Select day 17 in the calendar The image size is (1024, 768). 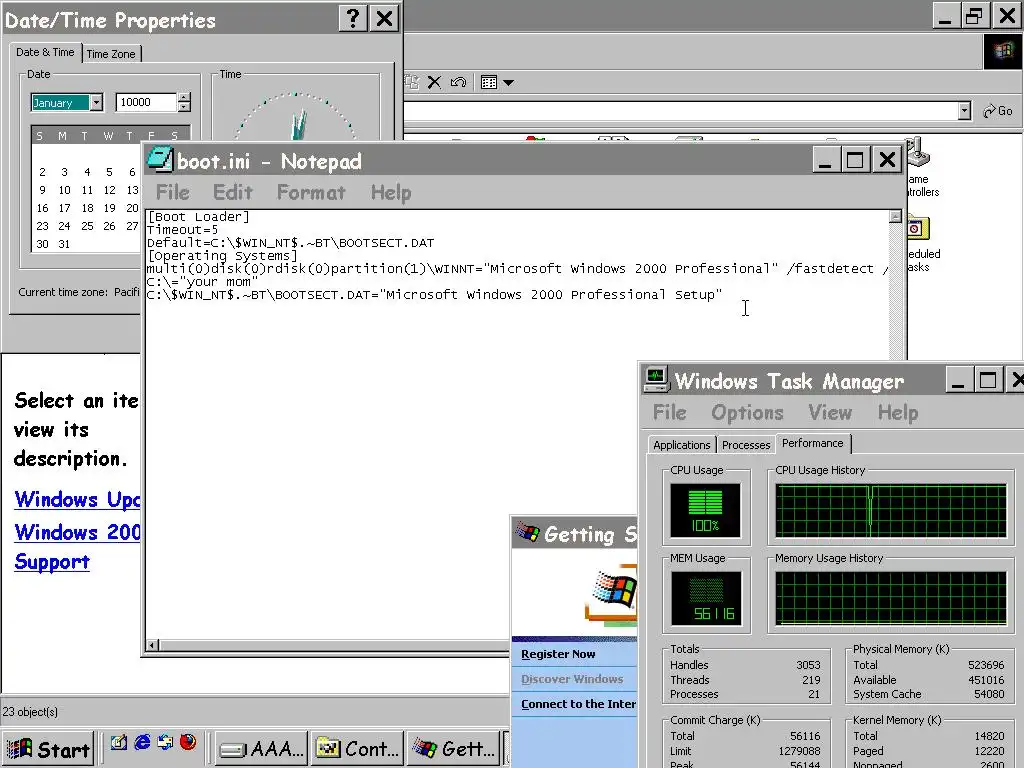tap(64, 208)
